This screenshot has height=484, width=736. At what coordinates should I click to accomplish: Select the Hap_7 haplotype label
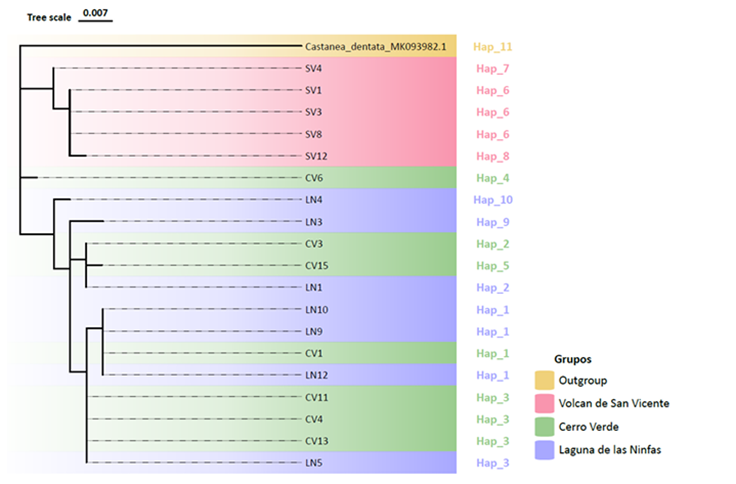click(x=493, y=69)
